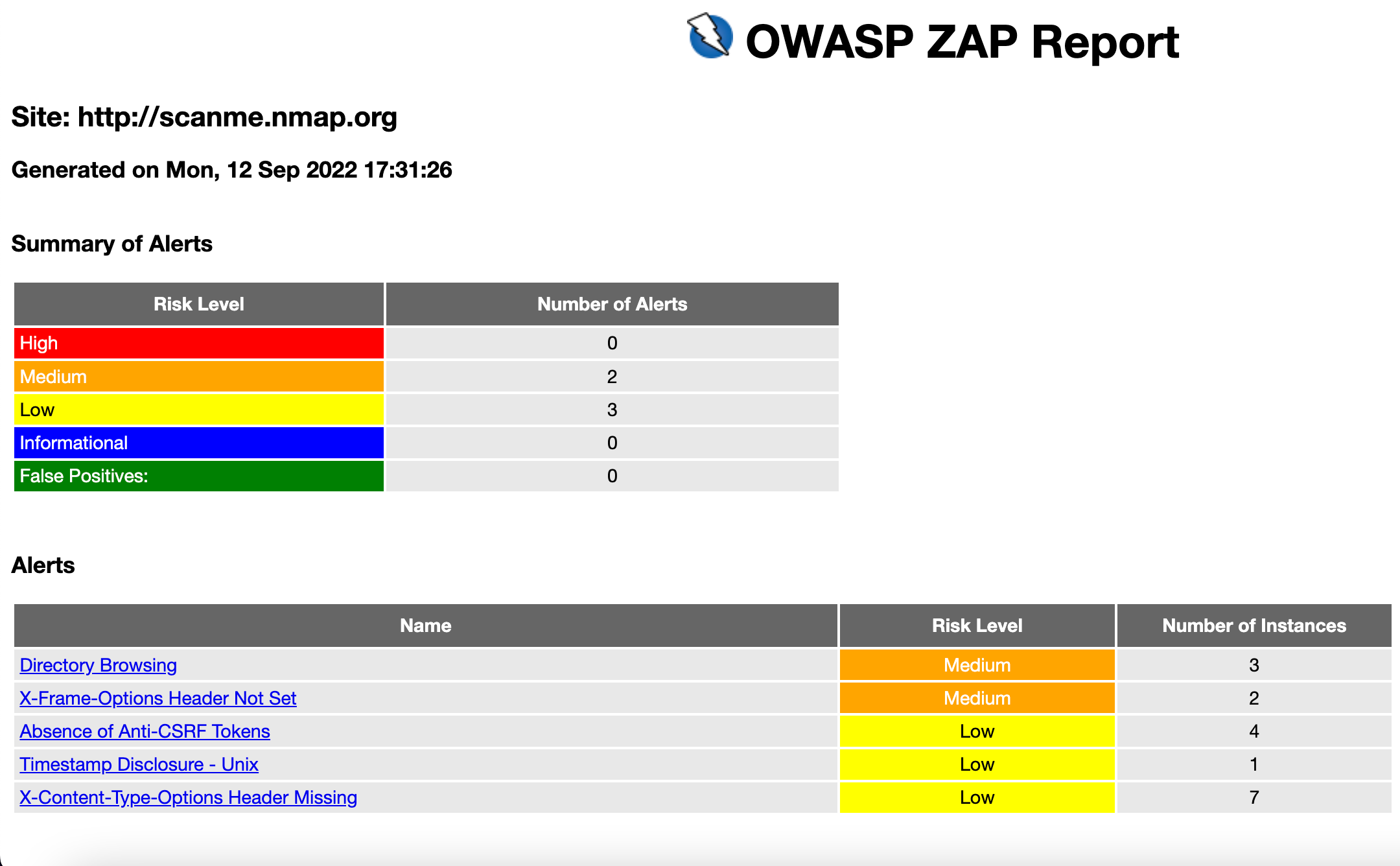Select the green False Positives cell
1400x866 pixels.
(199, 476)
